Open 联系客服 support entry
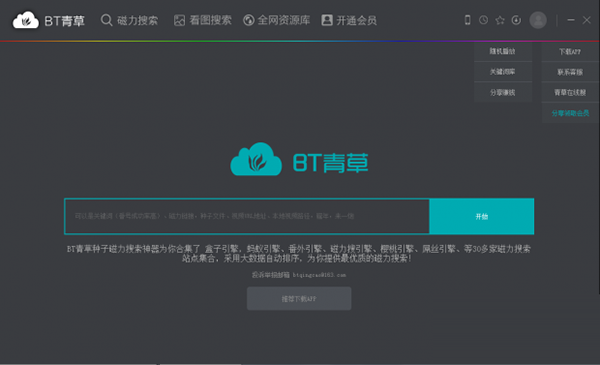This screenshot has height=365, width=600. point(570,72)
